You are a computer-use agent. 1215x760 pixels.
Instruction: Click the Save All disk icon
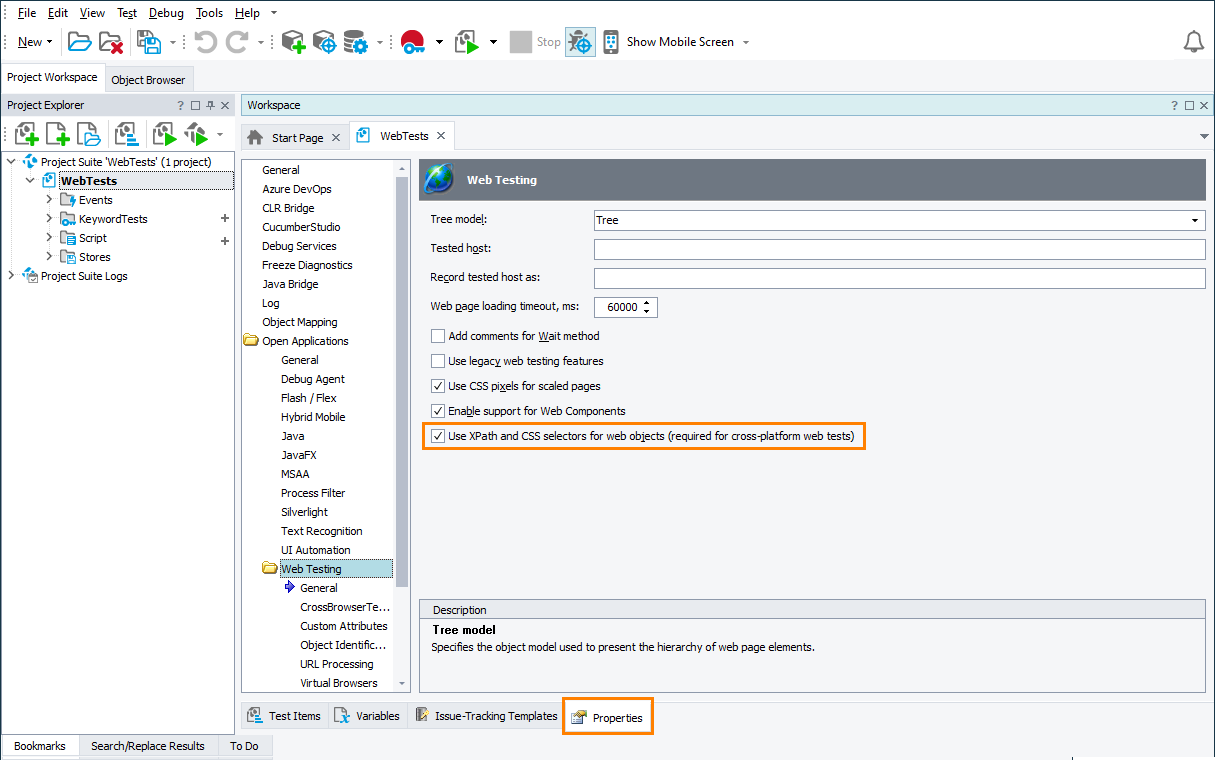click(149, 42)
